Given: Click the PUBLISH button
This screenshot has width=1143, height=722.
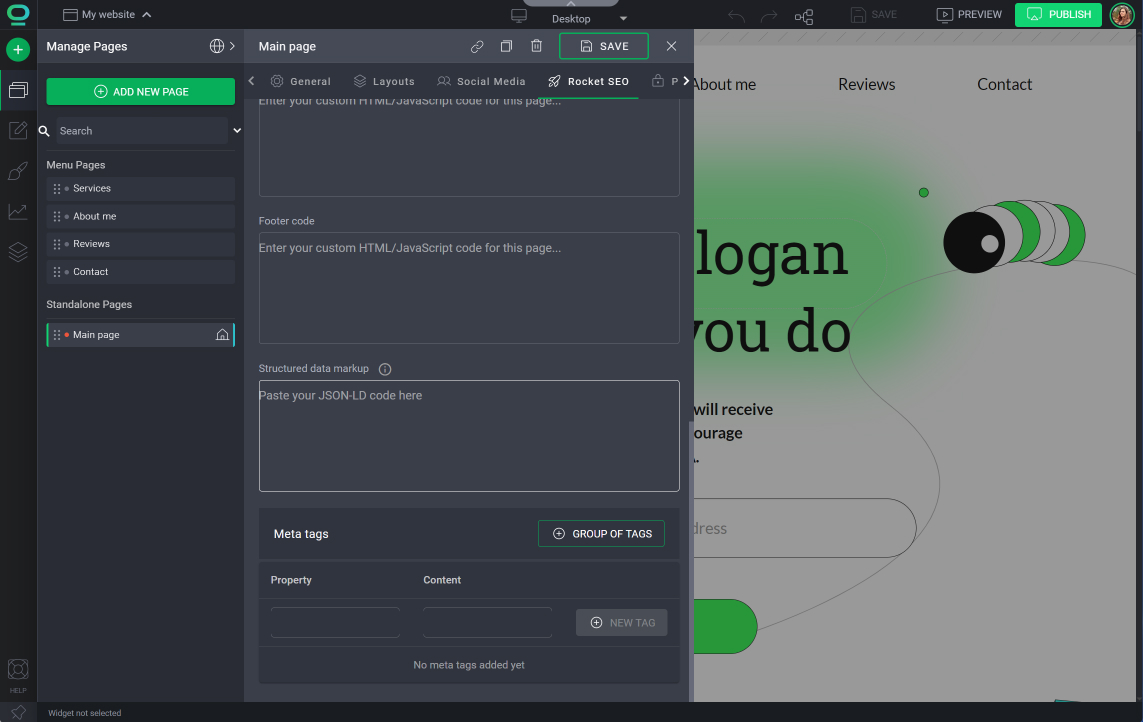Looking at the screenshot, I should 1058,15.
